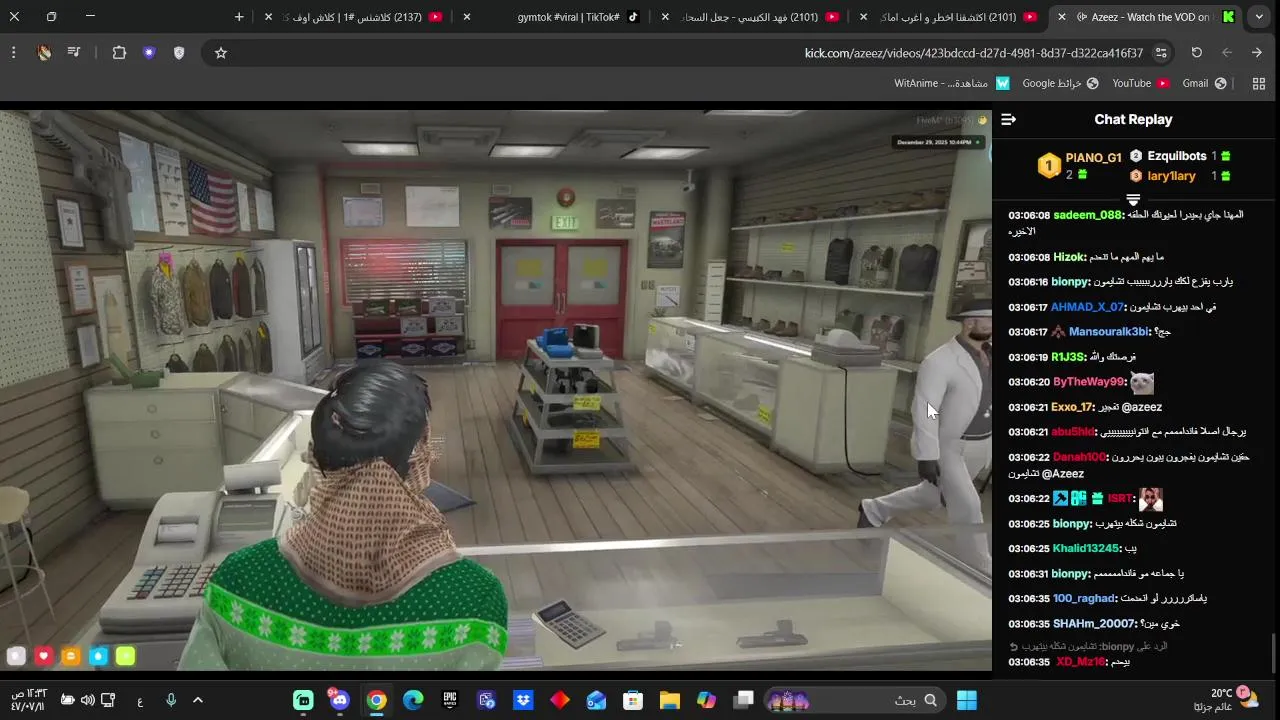Open site information tune icon
This screenshot has height=720, width=1280.
tap(1161, 53)
